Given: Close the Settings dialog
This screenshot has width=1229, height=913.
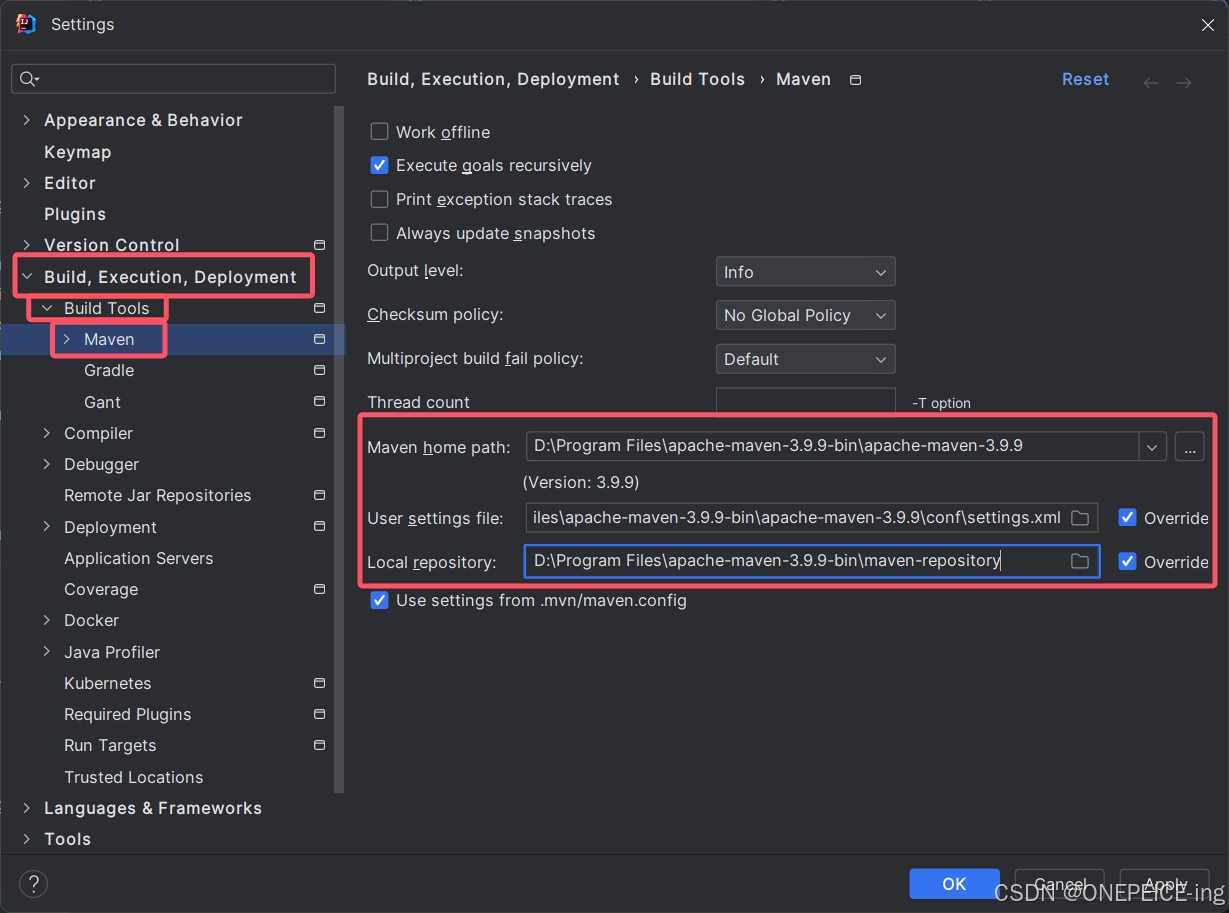Looking at the screenshot, I should 1208,25.
